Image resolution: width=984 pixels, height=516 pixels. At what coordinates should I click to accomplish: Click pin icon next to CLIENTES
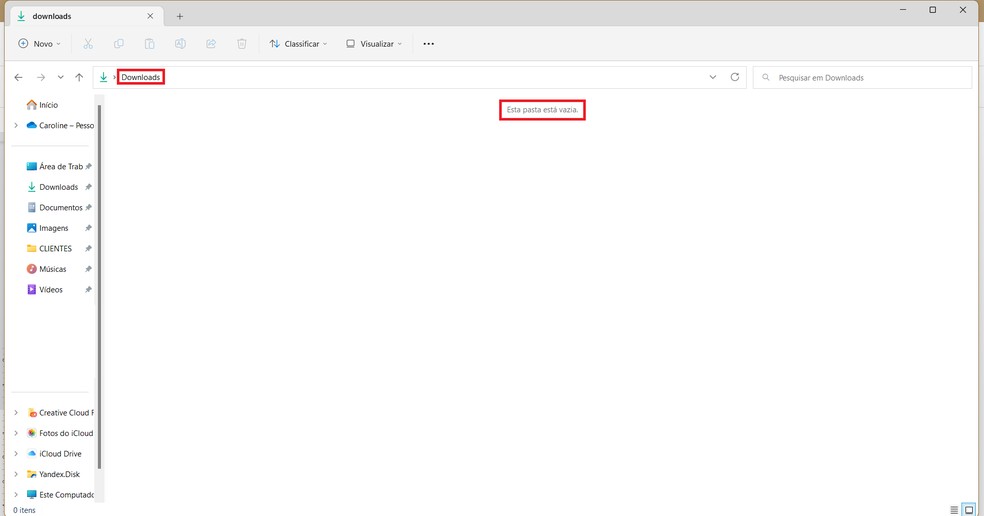[88, 249]
